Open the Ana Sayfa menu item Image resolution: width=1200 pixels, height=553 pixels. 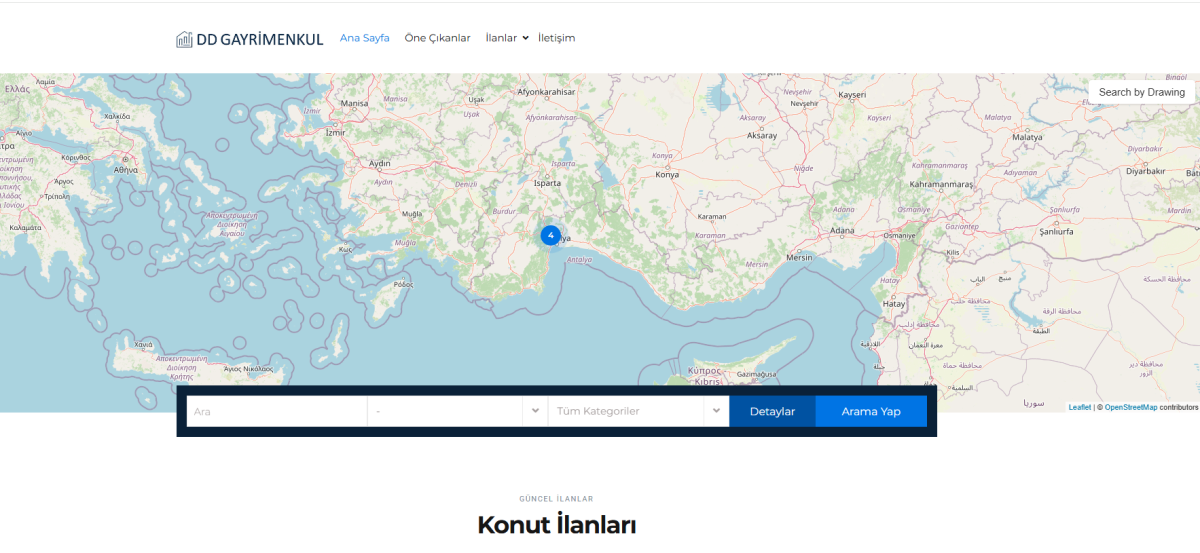[x=364, y=38]
